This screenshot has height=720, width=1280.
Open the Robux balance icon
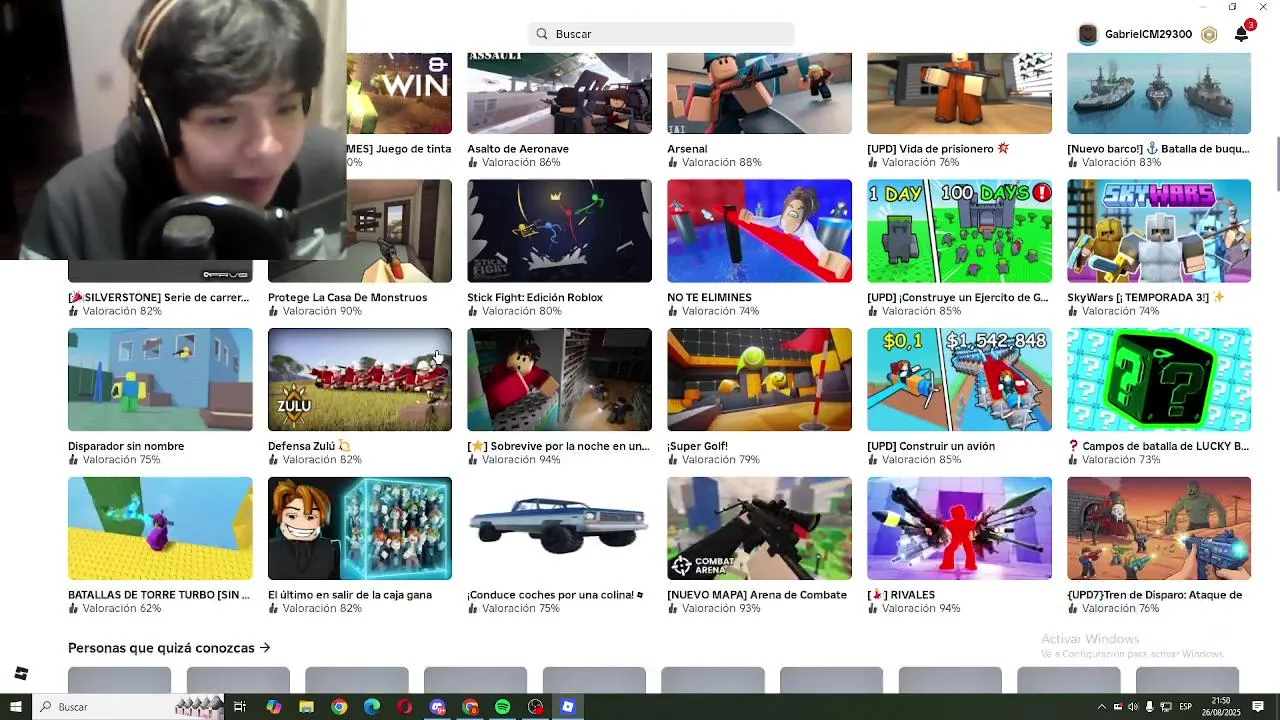click(1209, 34)
